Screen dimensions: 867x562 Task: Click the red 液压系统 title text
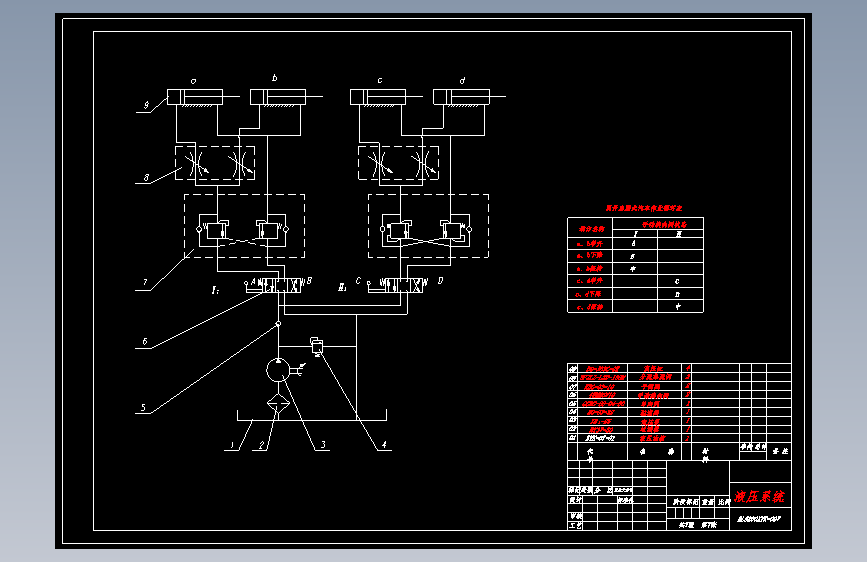pyautogui.click(x=759, y=496)
